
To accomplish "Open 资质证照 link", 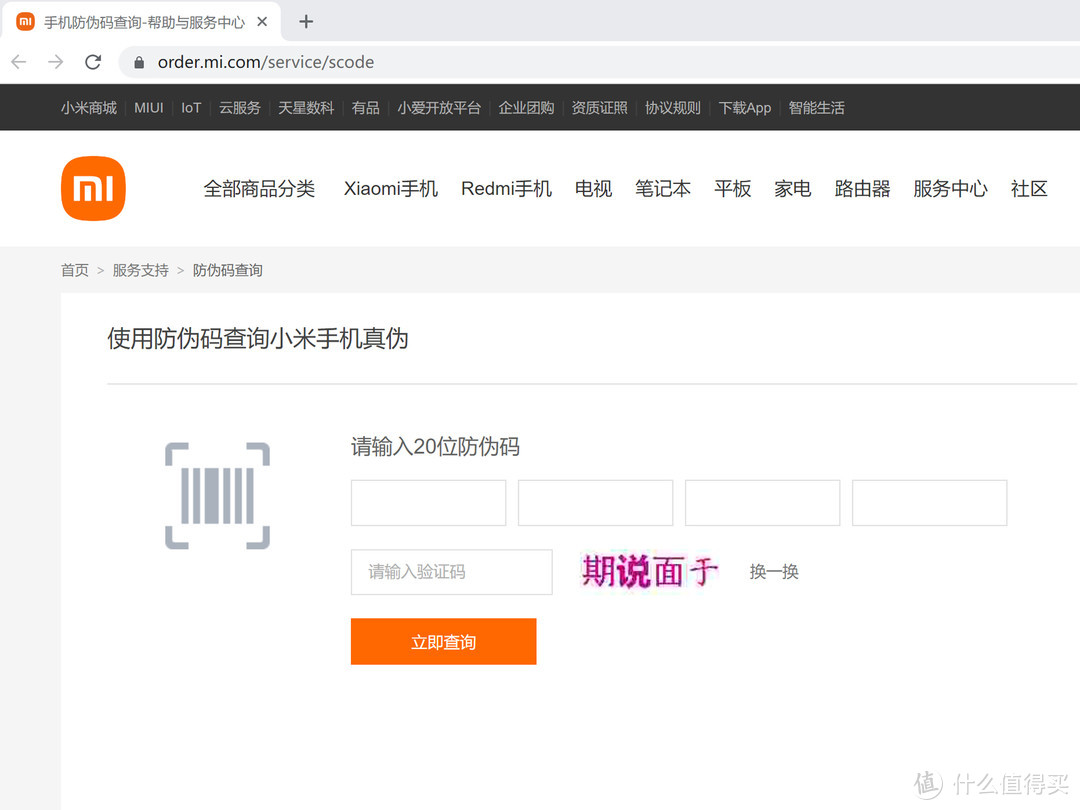I will click(x=599, y=108).
